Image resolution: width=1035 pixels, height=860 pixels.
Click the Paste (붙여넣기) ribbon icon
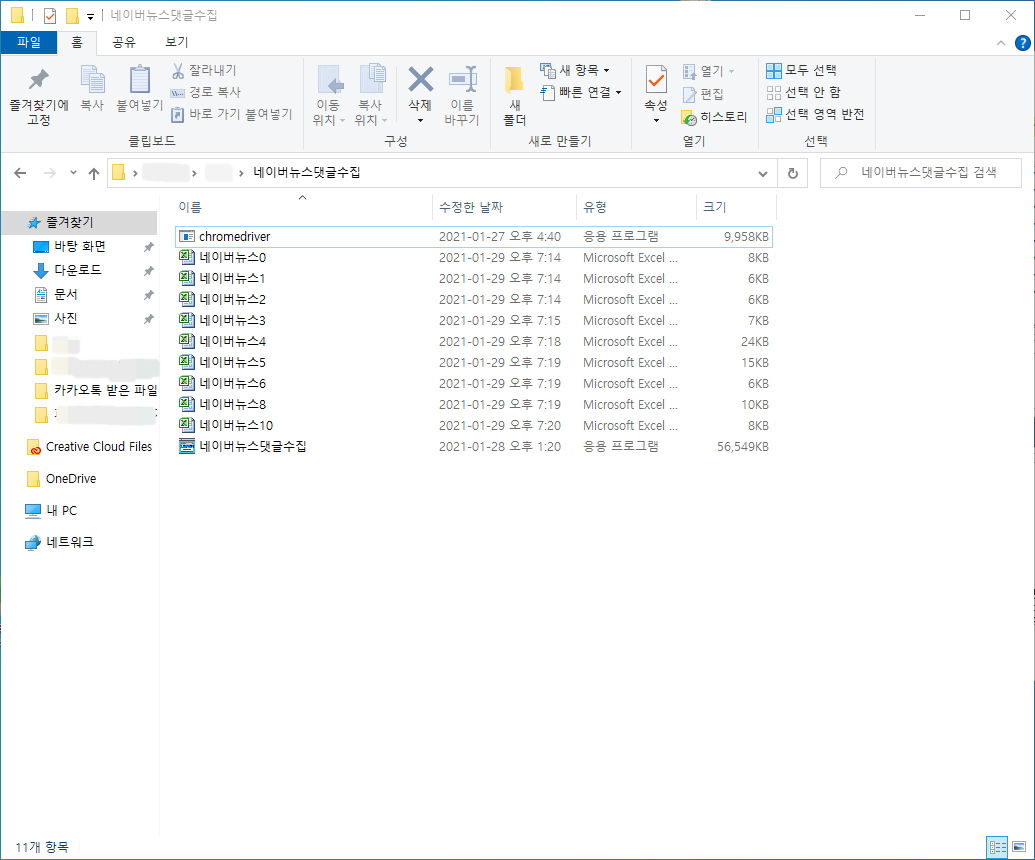pos(139,80)
